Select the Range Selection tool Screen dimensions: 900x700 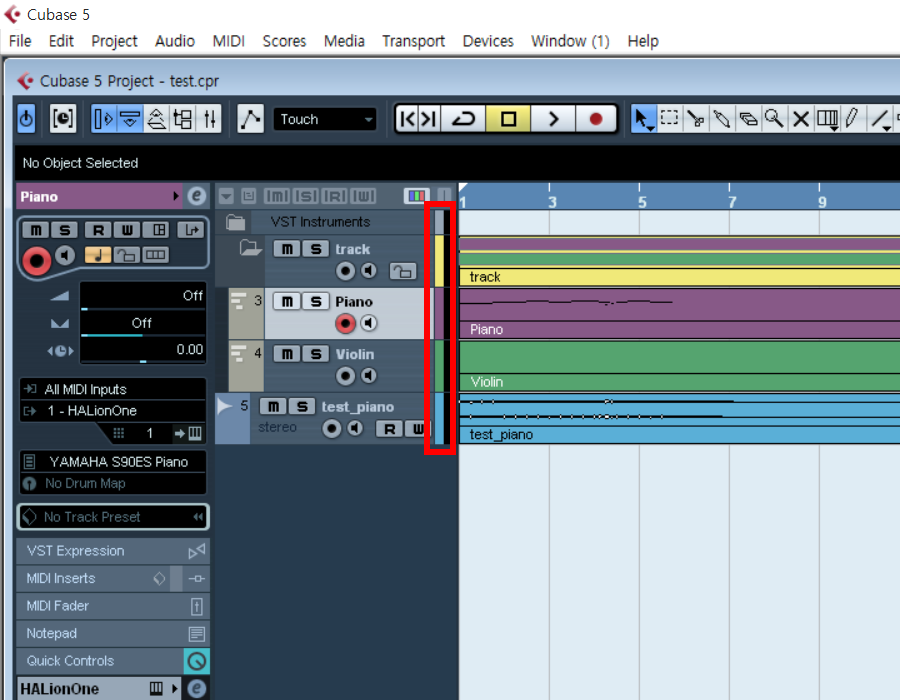pos(669,119)
